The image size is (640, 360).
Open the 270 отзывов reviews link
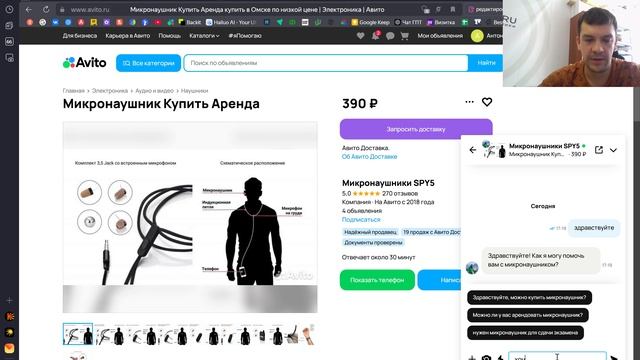(400, 193)
